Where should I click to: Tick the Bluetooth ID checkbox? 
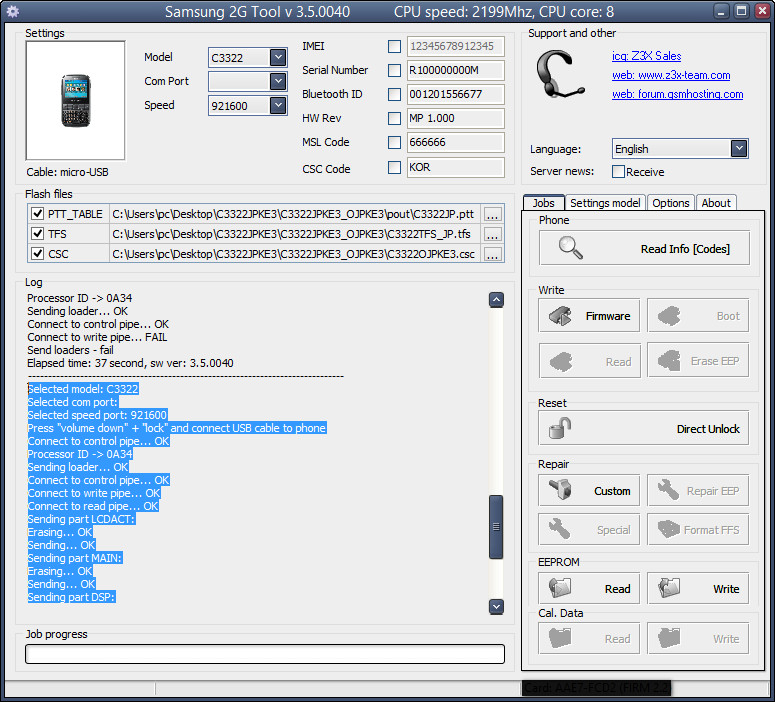click(394, 94)
